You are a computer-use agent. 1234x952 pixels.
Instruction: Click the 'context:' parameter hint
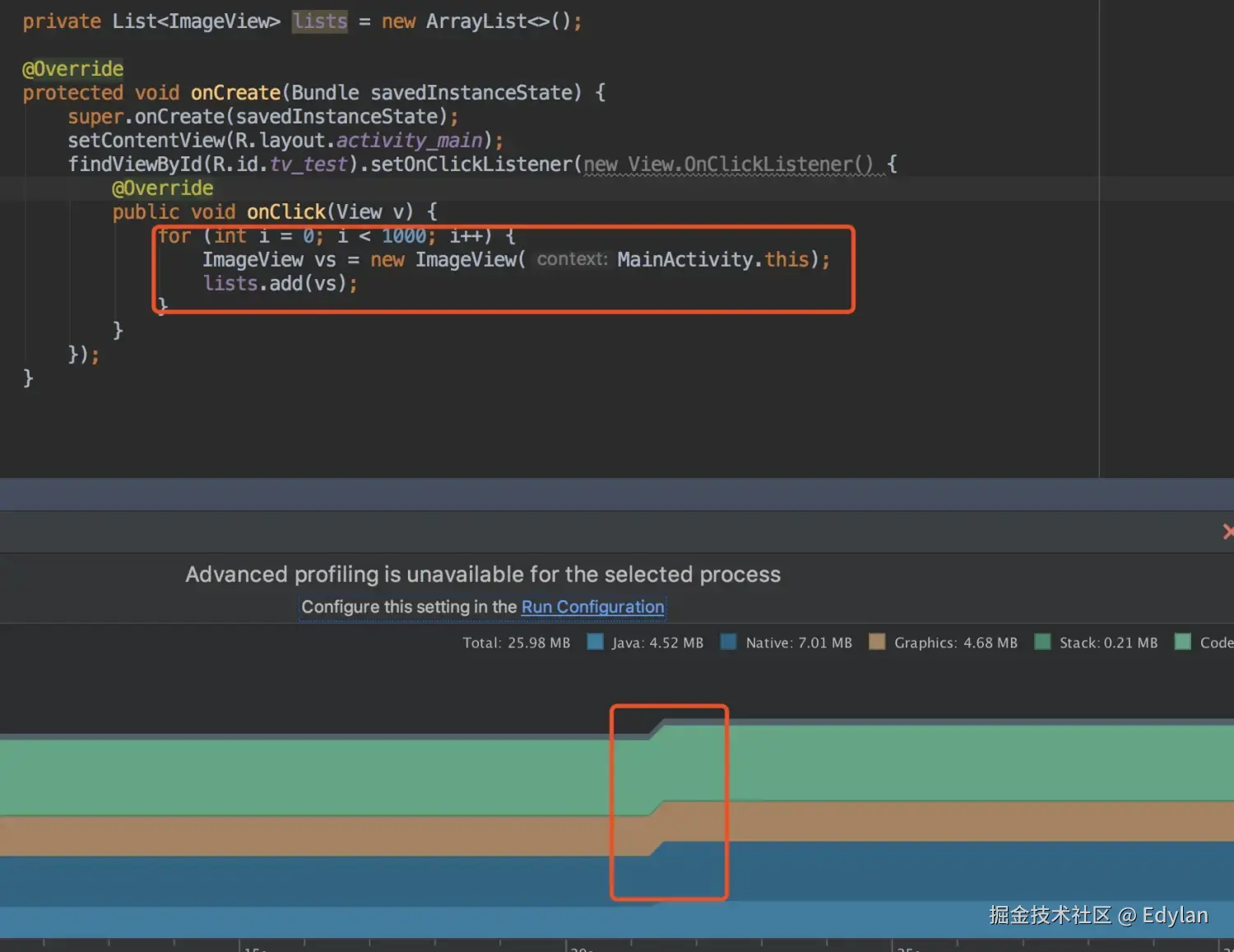[573, 259]
